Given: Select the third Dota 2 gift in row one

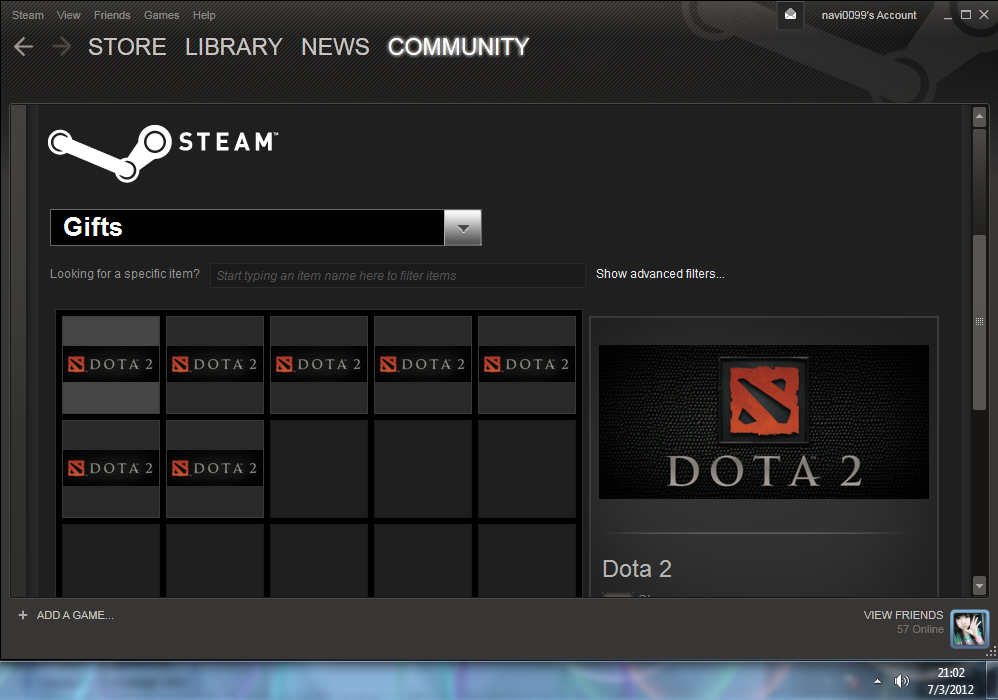Looking at the screenshot, I should pos(319,365).
